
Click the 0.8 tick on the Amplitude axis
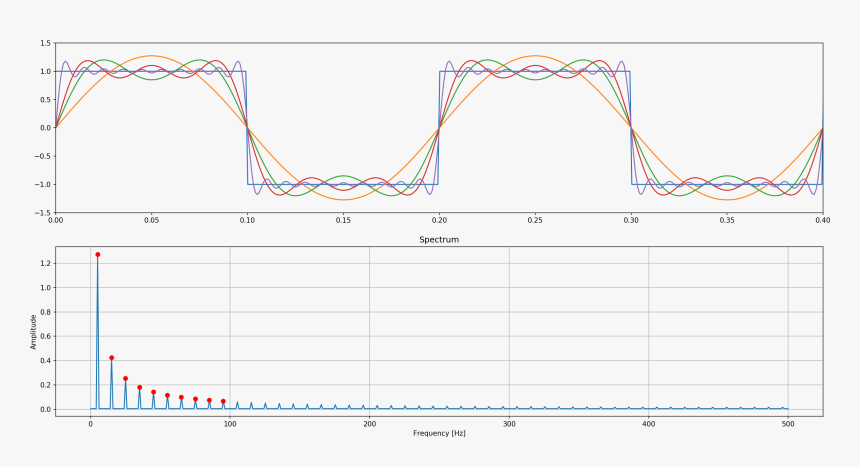(46, 312)
